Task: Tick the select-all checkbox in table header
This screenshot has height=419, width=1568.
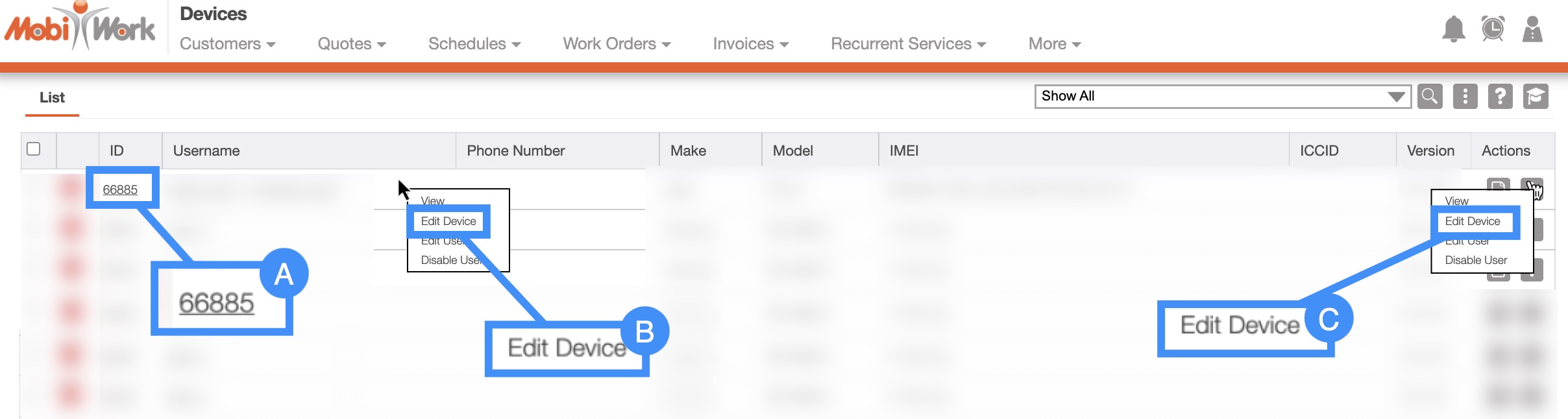Action: pos(34,149)
